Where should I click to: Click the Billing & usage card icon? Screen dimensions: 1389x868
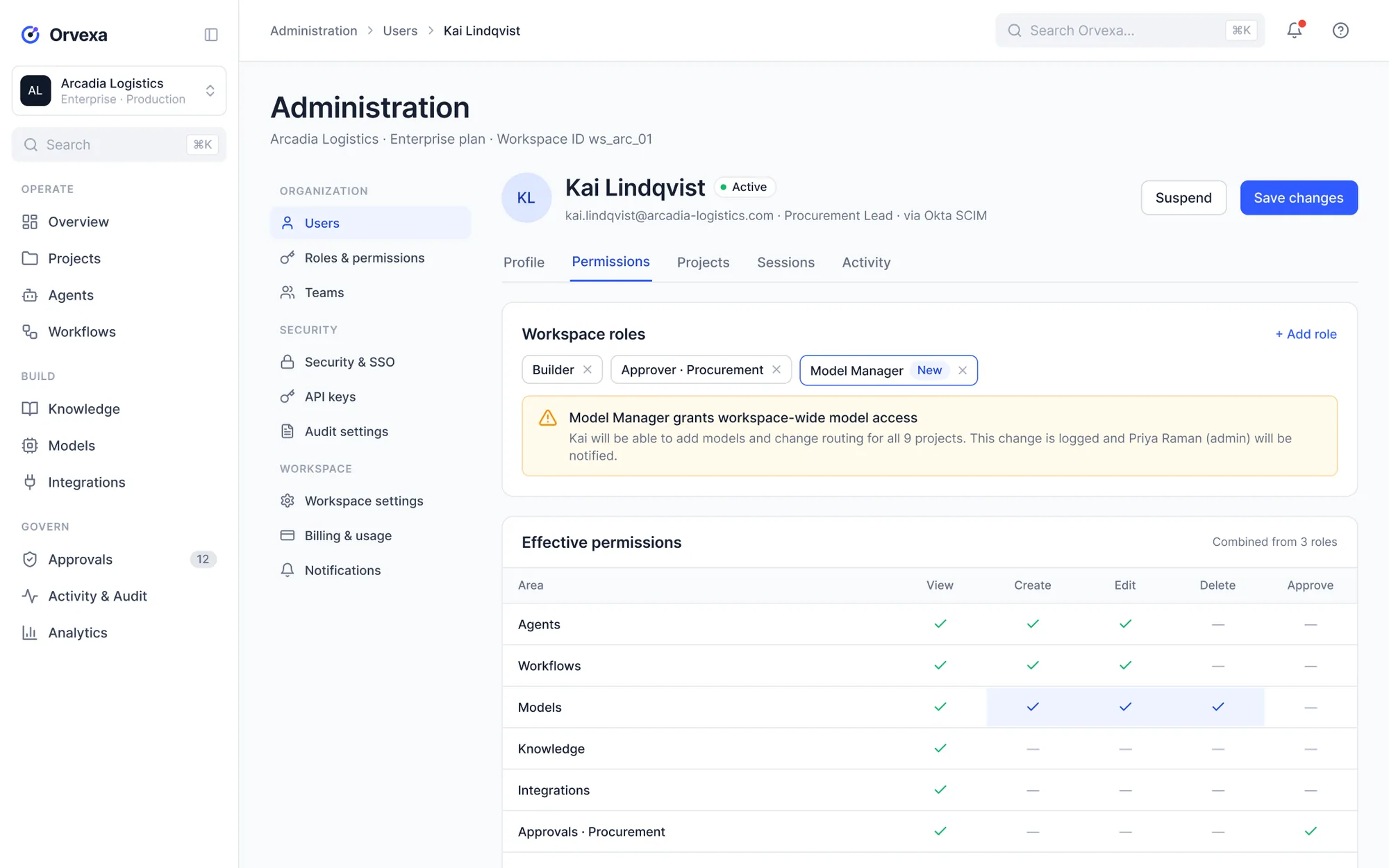288,535
